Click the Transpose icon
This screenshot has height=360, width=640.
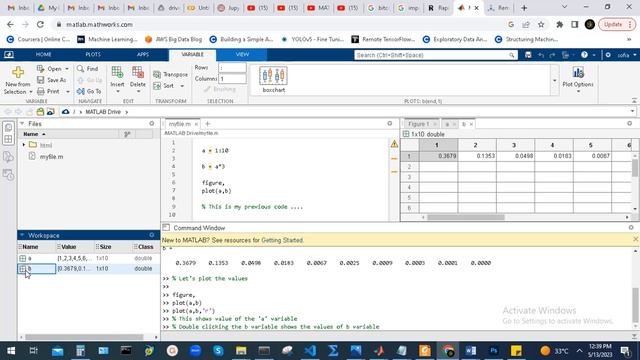[157, 74]
